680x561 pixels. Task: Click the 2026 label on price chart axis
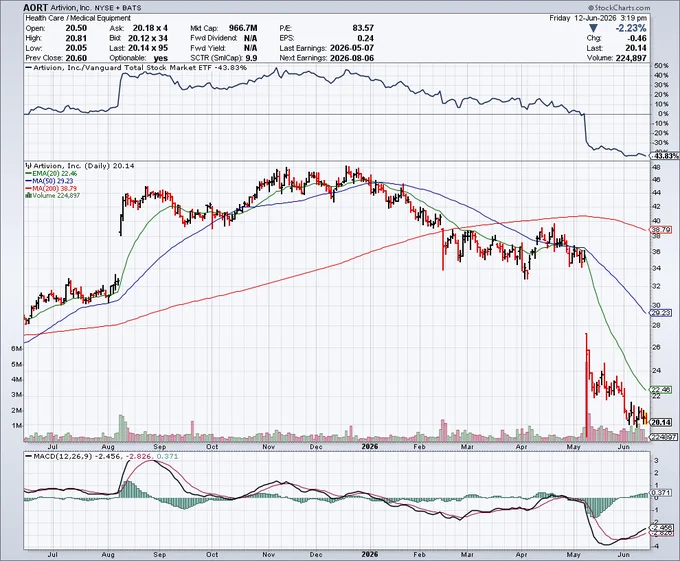coord(370,447)
